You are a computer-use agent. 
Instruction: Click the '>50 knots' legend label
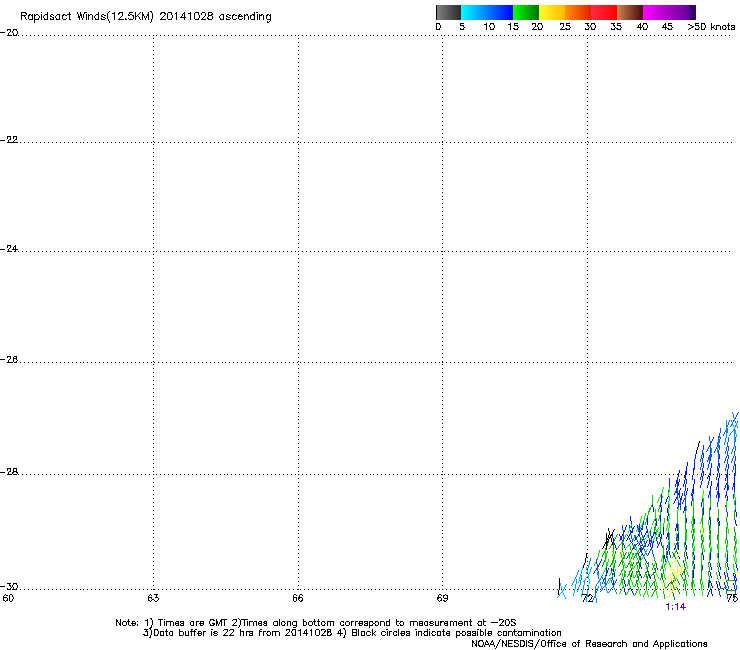pyautogui.click(x=711, y=27)
